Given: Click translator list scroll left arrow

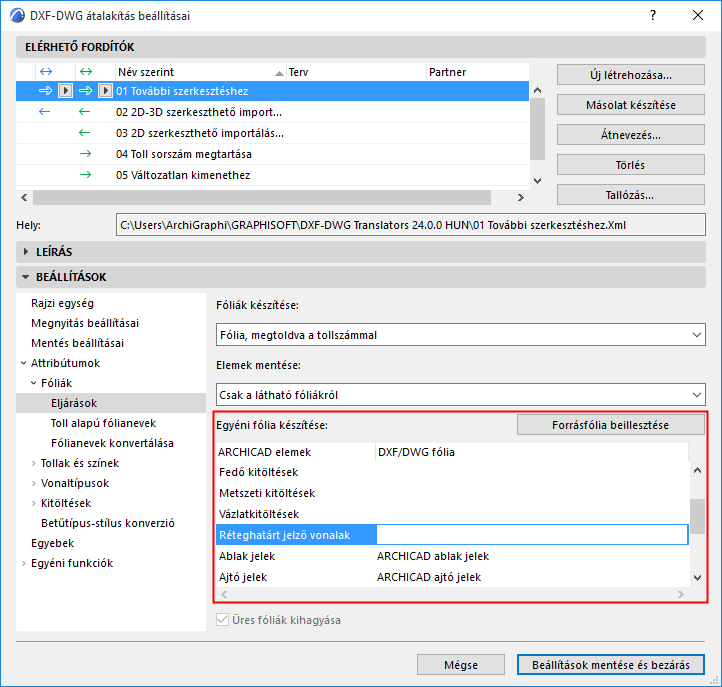Looking at the screenshot, I should pyautogui.click(x=24, y=197).
